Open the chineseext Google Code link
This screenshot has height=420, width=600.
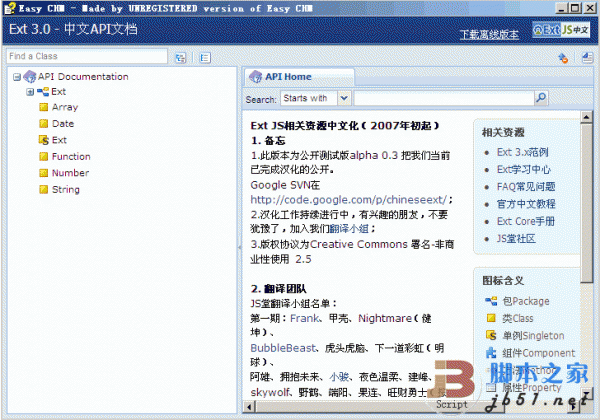(349, 200)
